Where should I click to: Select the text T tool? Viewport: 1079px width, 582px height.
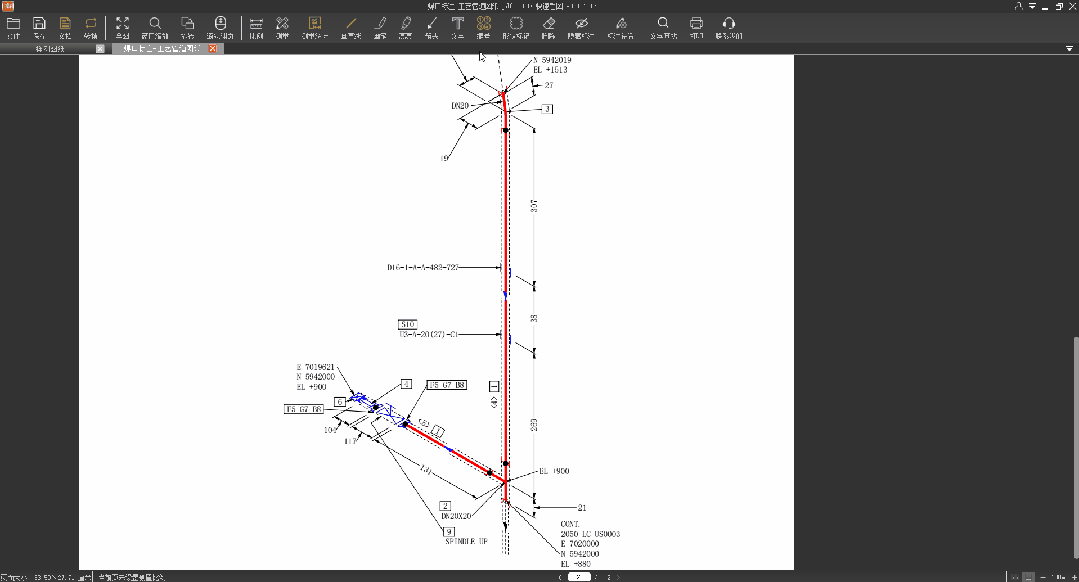[x=458, y=23]
